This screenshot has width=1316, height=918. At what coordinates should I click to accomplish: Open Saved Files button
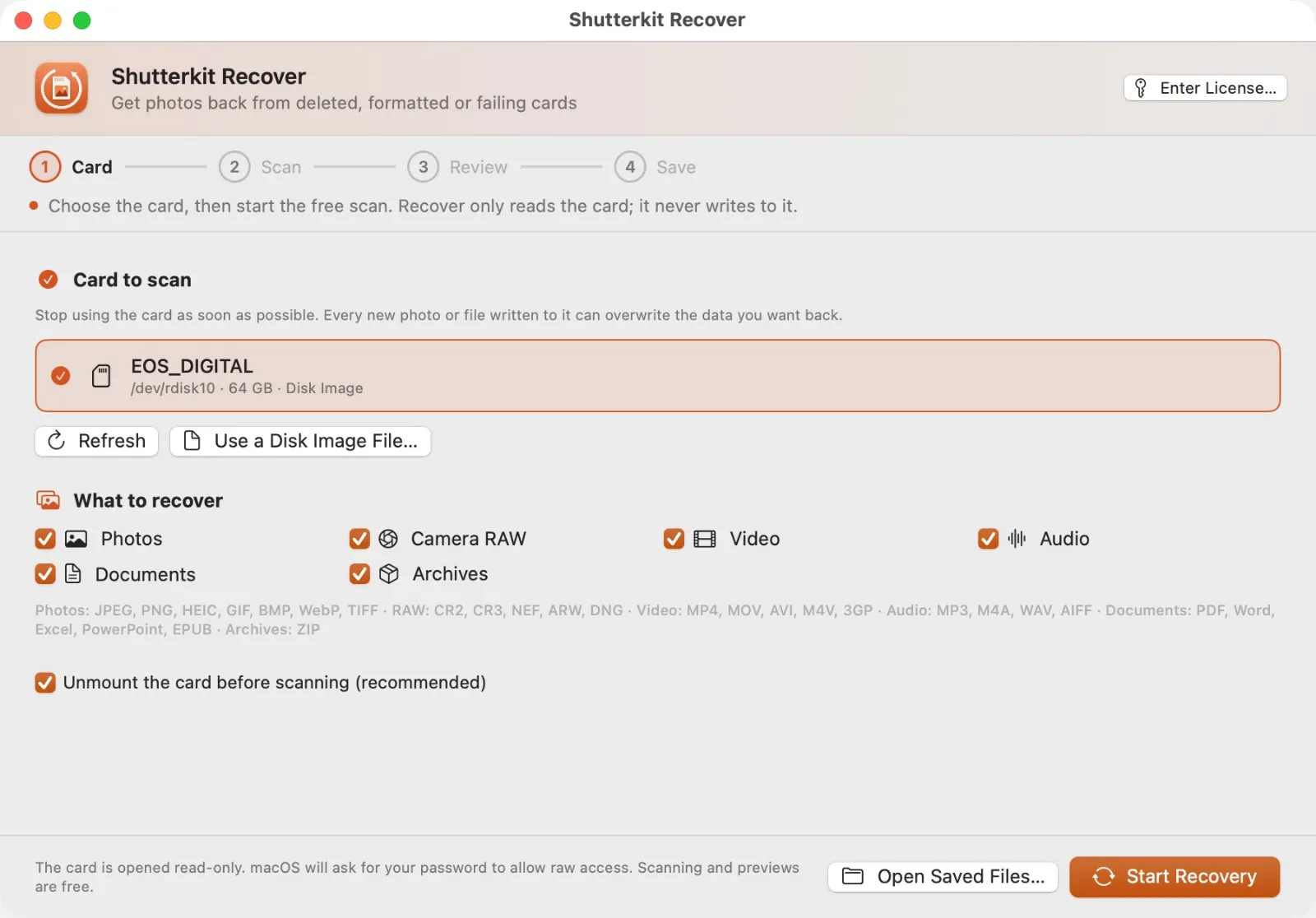coord(943,877)
